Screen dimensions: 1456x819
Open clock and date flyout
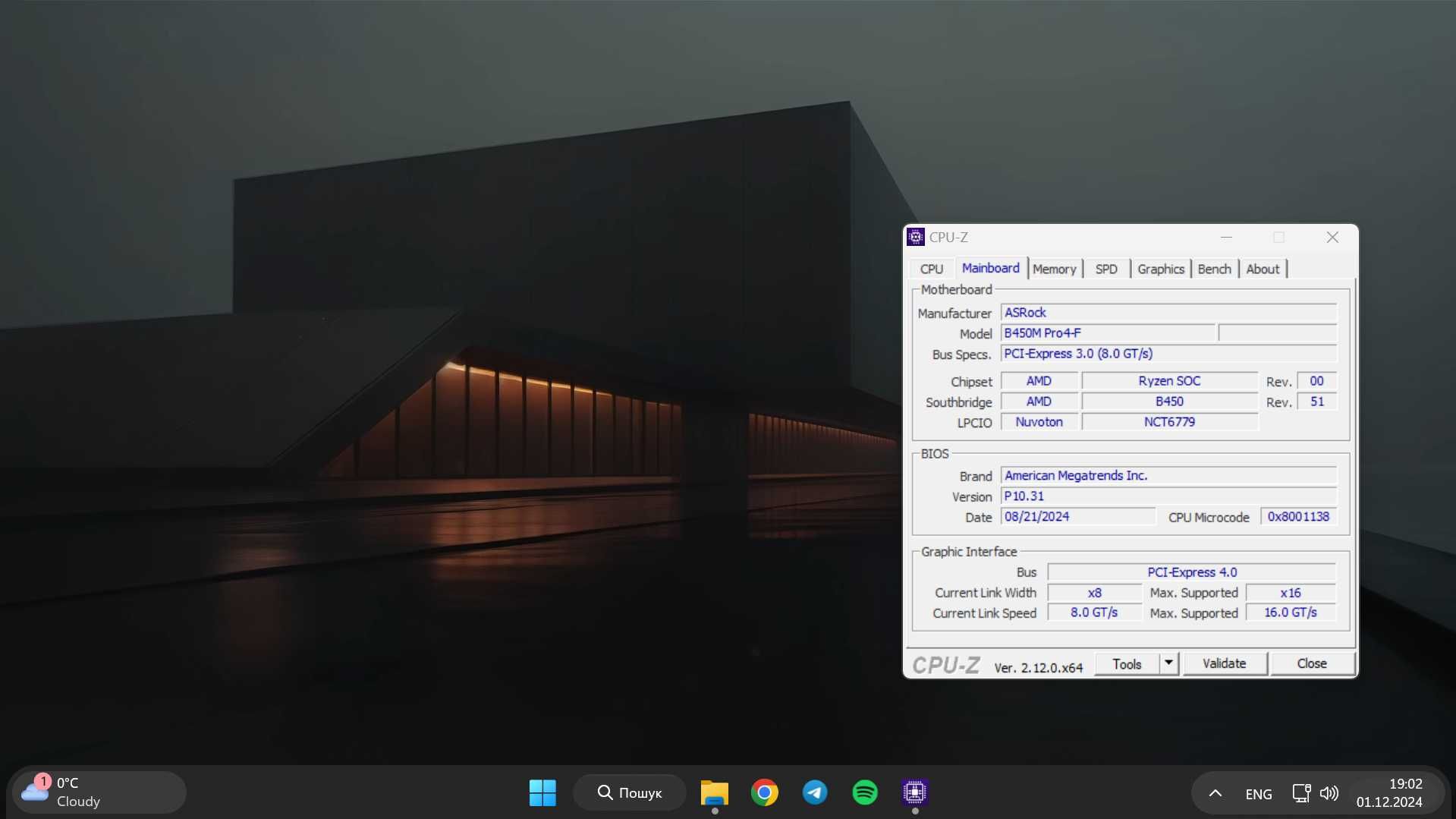(x=1389, y=792)
